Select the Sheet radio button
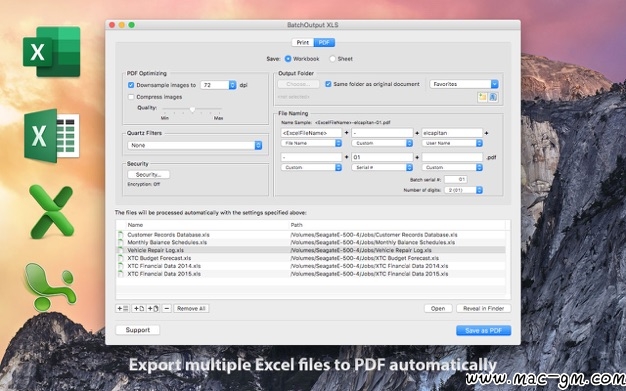The width and height of the screenshot is (626, 391). point(332,59)
